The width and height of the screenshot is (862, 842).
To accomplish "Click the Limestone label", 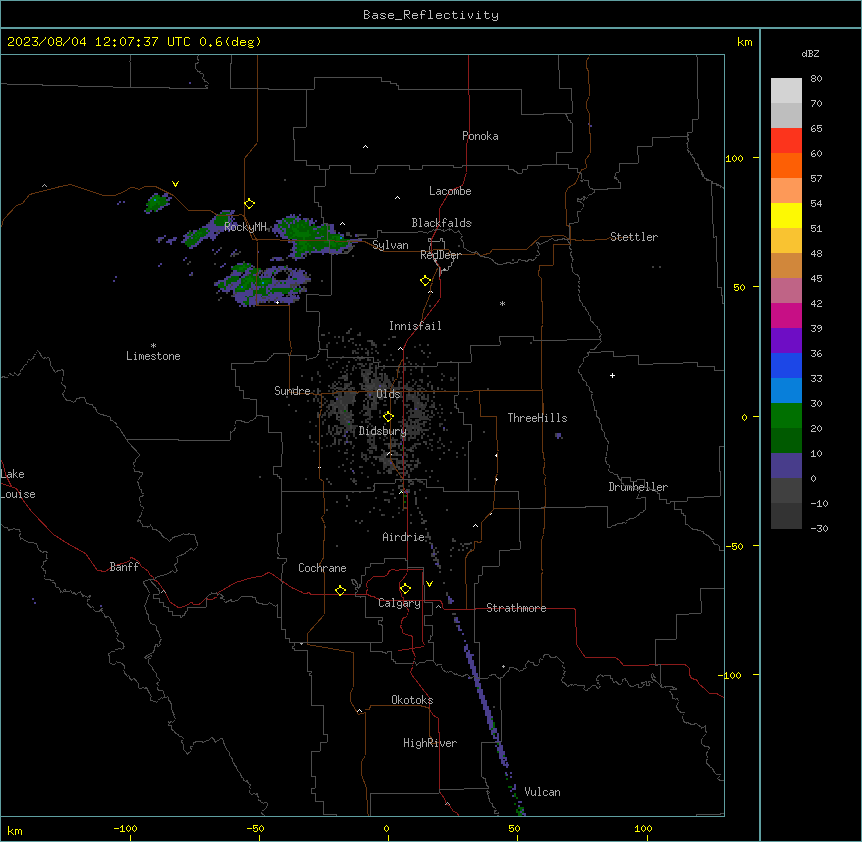I will pos(153,356).
